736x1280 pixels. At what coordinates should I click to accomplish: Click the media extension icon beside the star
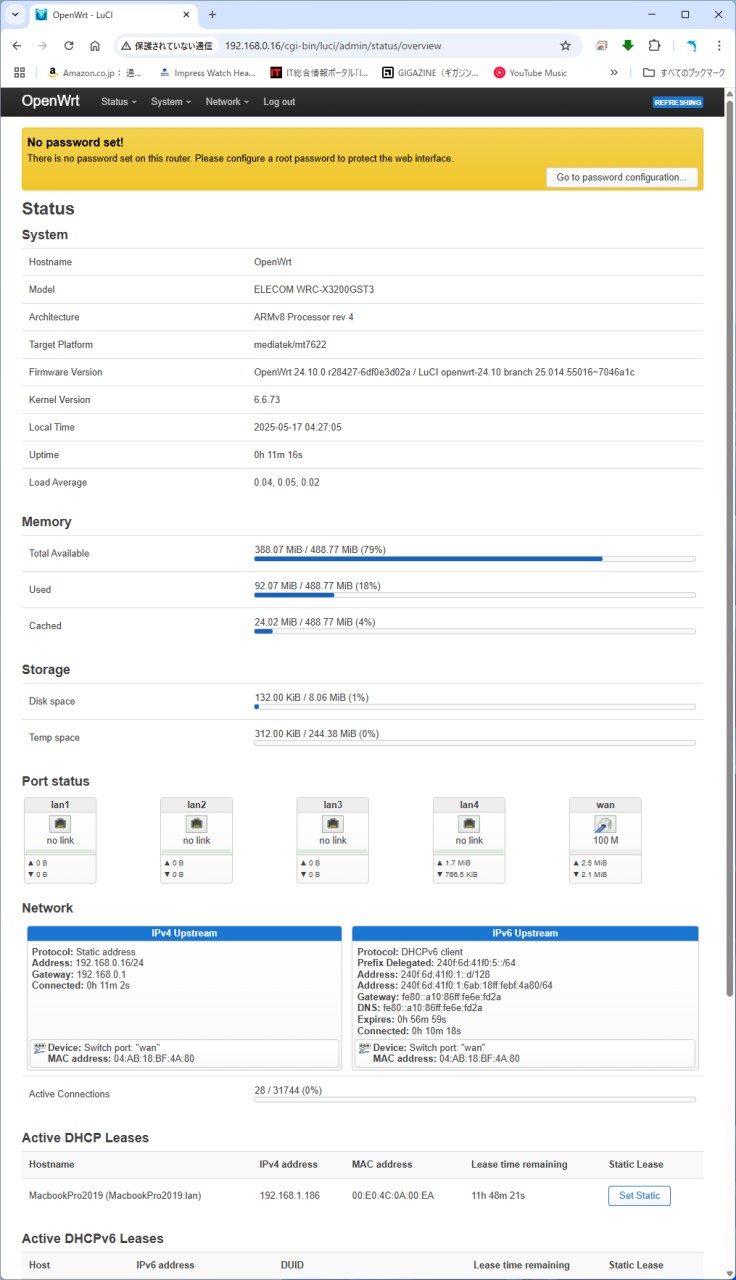(602, 46)
